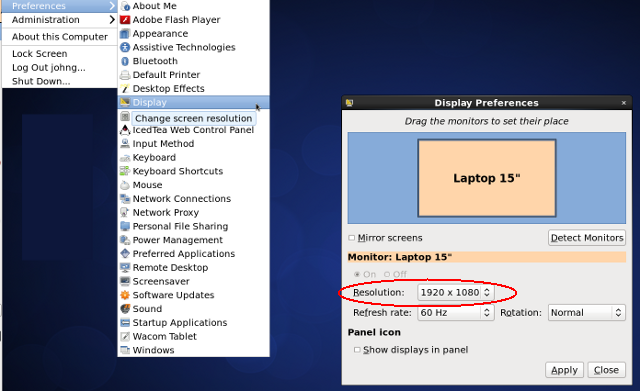Viewport: 640px width, 391px height.
Task: Click the Startup Applications icon
Action: click(x=125, y=322)
